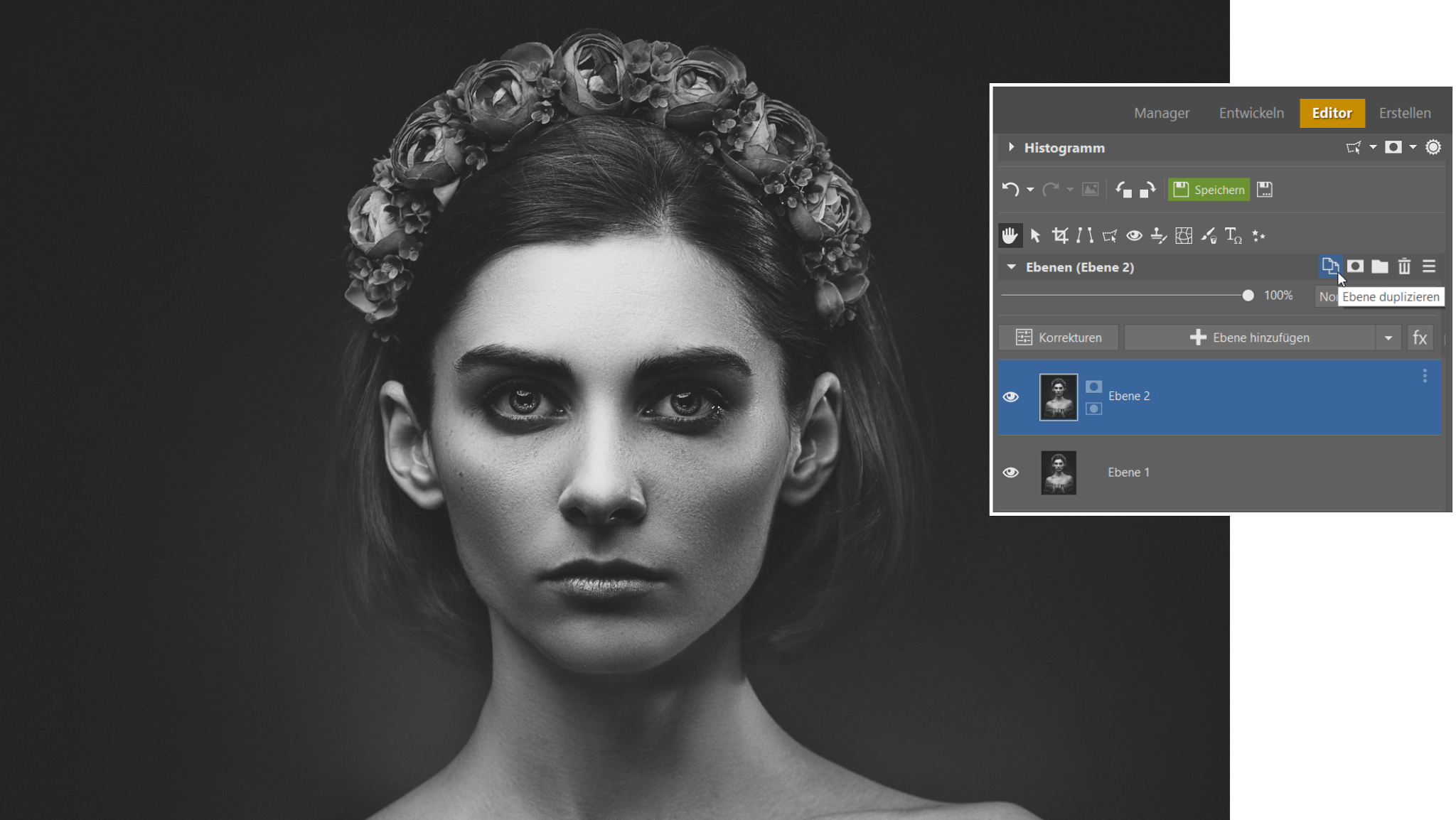
Task: Click the Ebenen (Ebene 2) panel title
Action: [x=1079, y=267]
